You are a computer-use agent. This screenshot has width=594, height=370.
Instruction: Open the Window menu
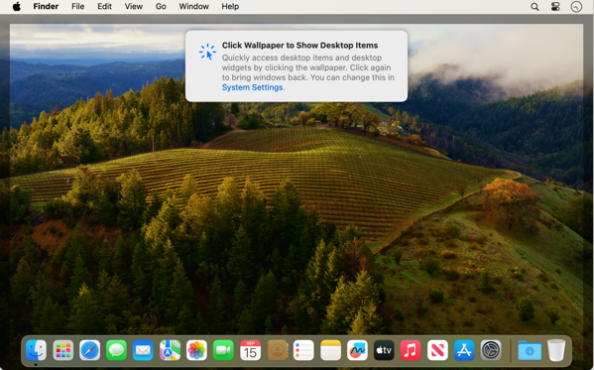(194, 6)
